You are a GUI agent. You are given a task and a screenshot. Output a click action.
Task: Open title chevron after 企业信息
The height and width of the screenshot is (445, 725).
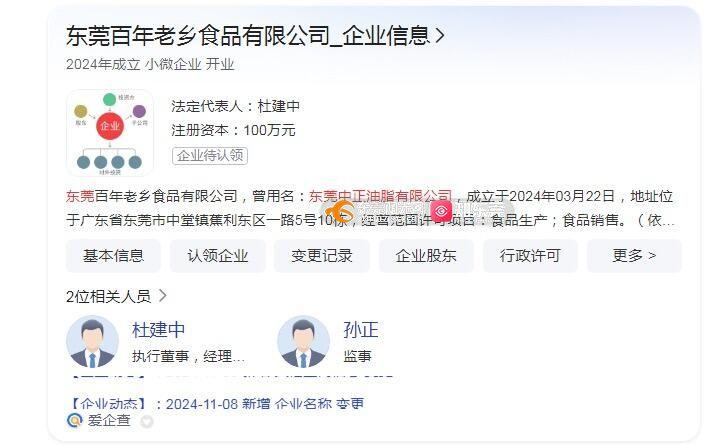(440, 36)
